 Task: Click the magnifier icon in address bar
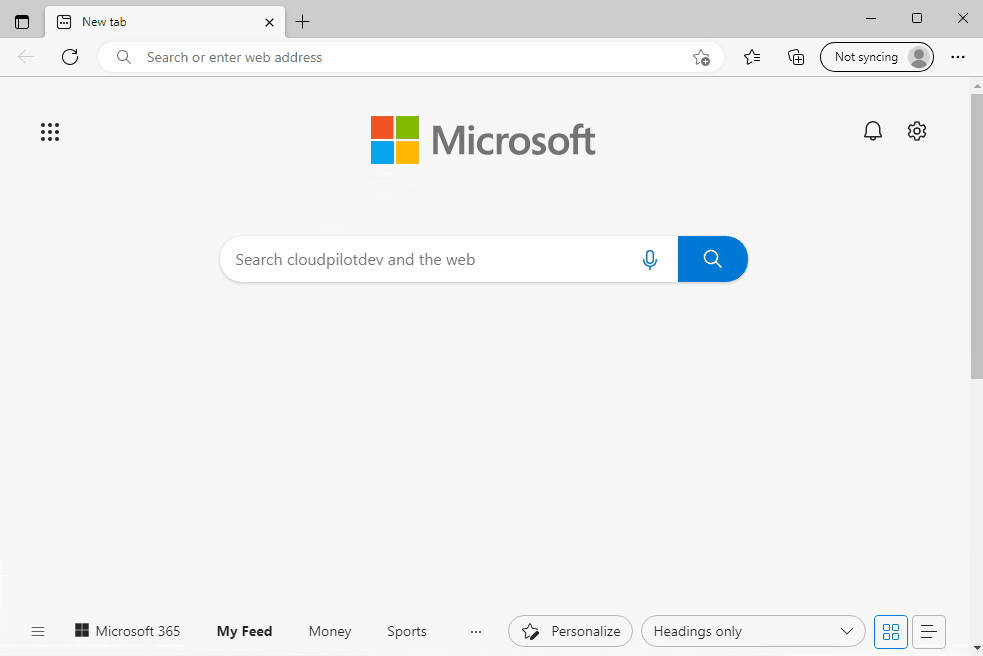[x=124, y=57]
